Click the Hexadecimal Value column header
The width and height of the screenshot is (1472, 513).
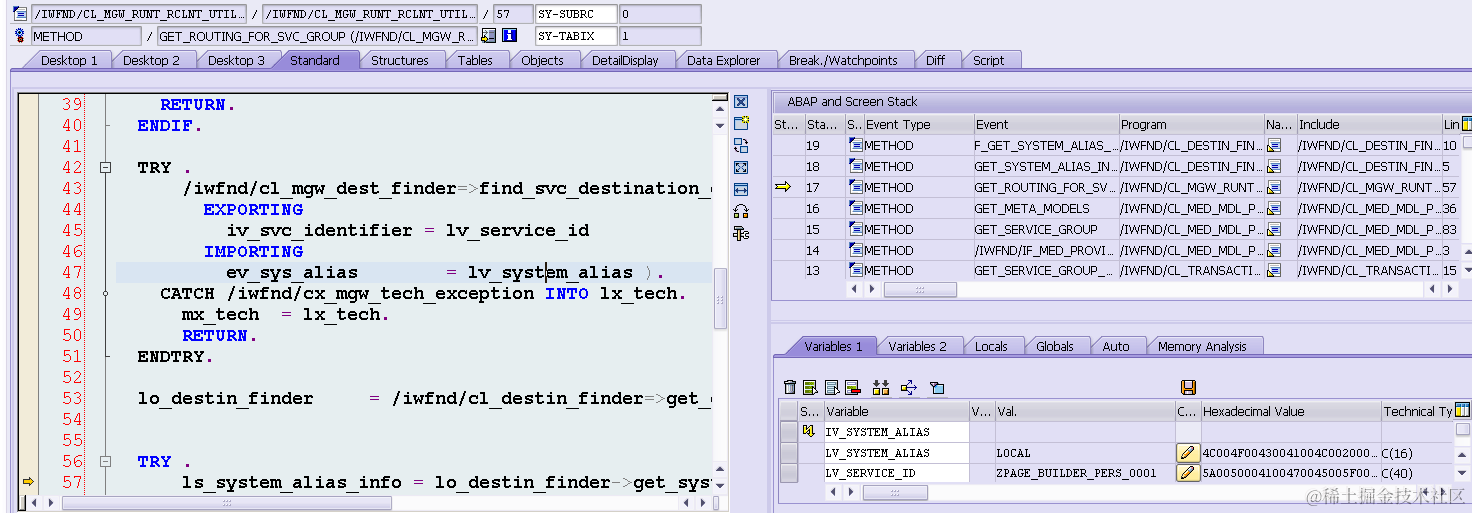click(1290, 411)
